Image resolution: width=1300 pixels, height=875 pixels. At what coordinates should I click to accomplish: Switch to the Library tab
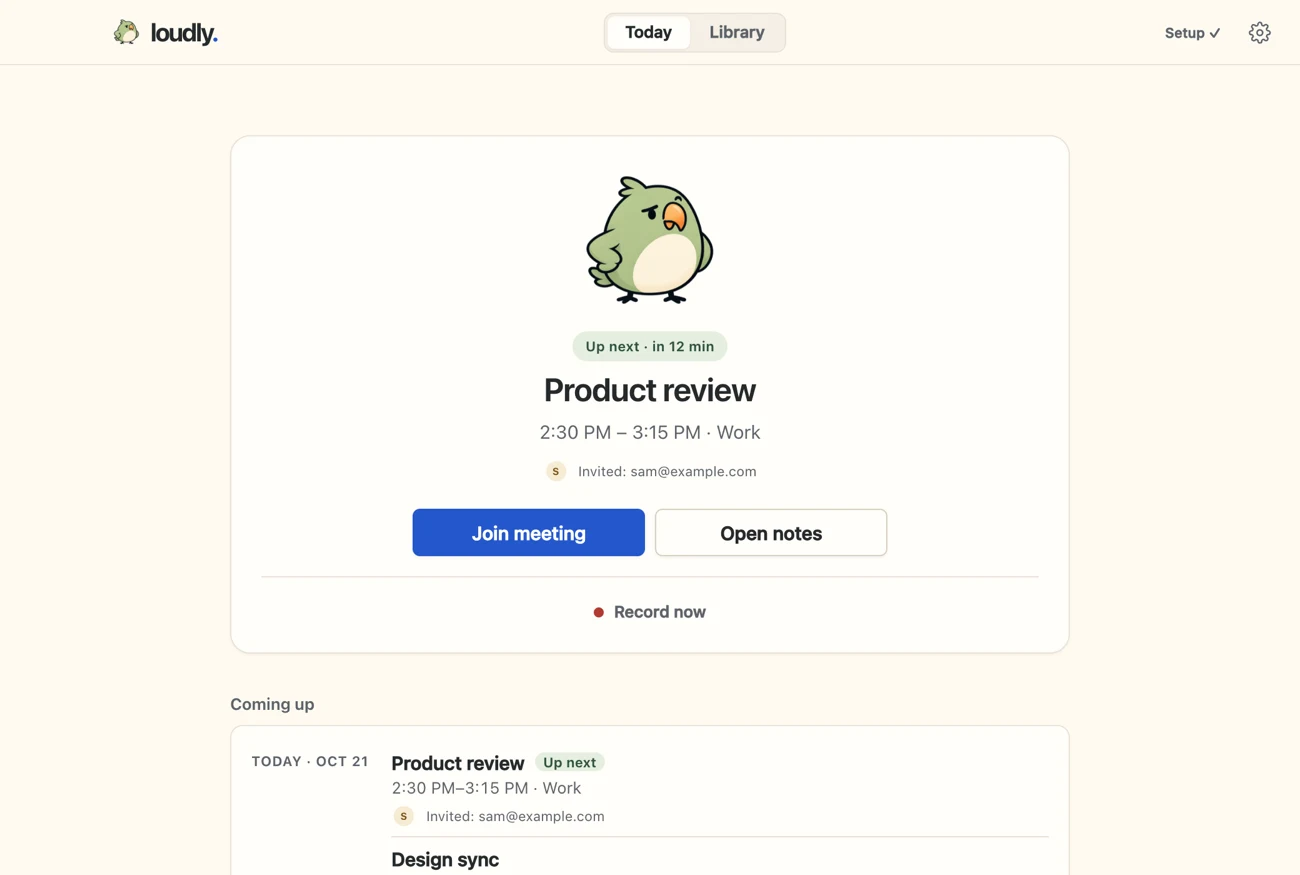pos(737,32)
